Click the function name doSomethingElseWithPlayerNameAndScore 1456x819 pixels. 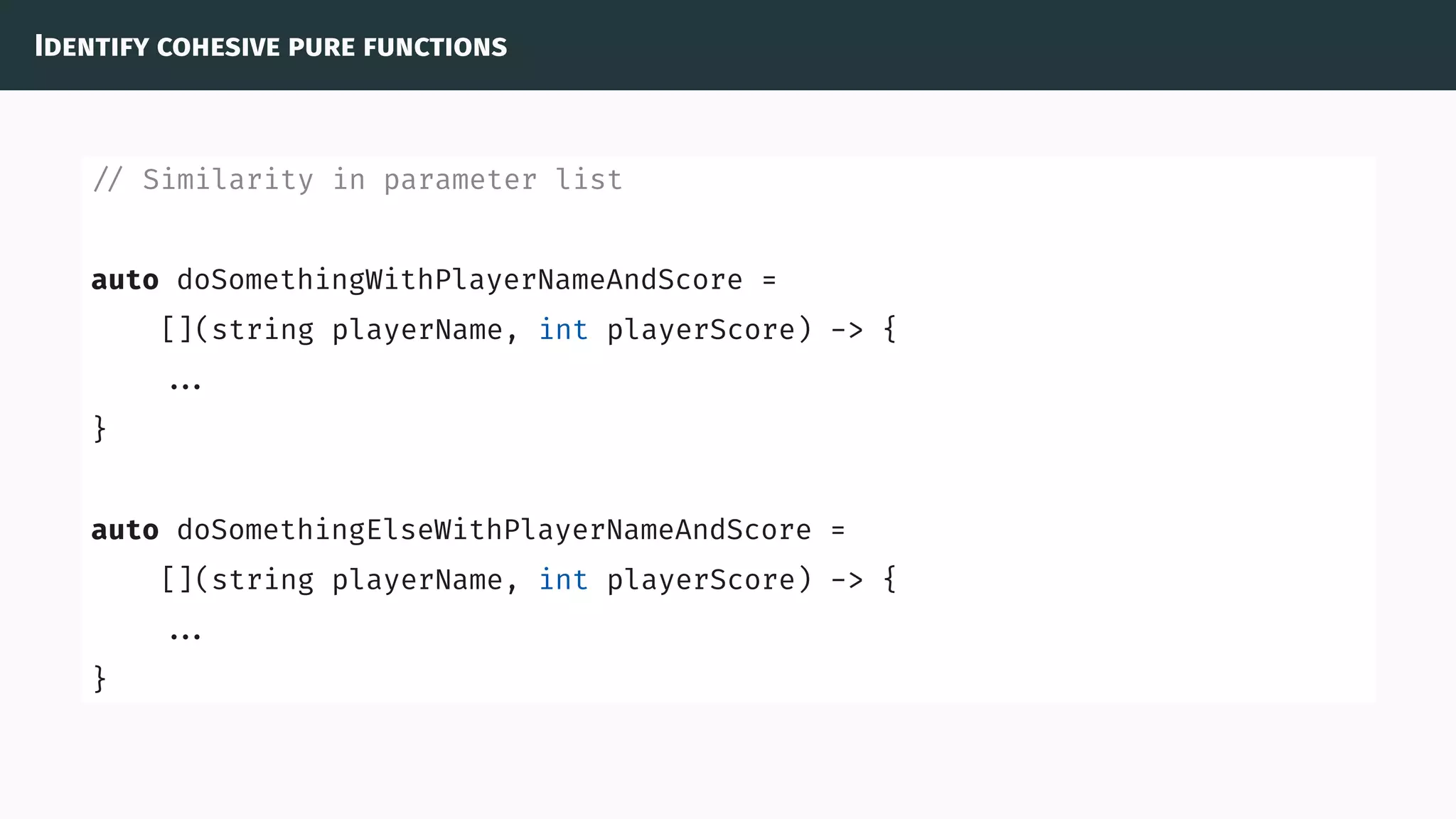pyautogui.click(x=493, y=530)
